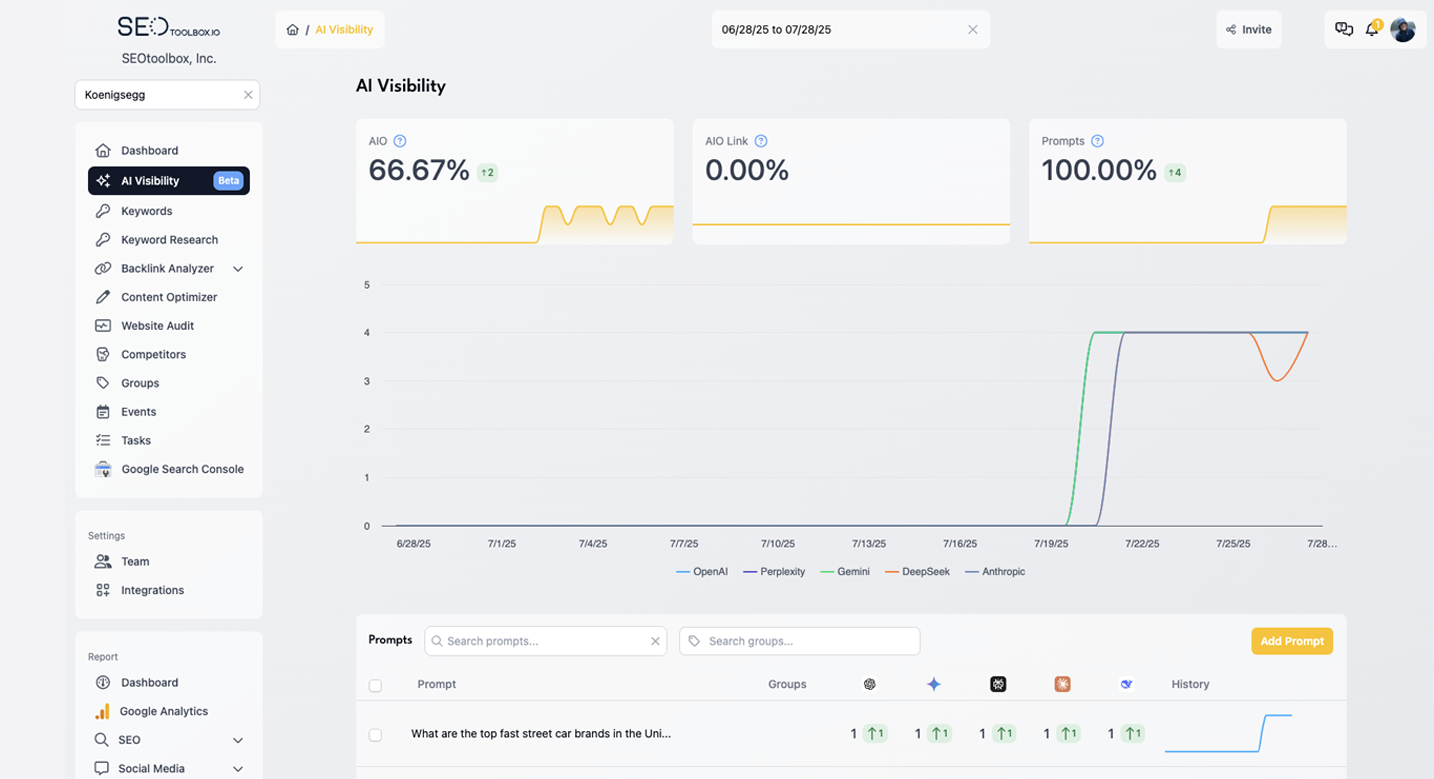The height and width of the screenshot is (779, 1434).
Task: Tick the checkbox for the fast street car prompt
Action: [375, 735]
